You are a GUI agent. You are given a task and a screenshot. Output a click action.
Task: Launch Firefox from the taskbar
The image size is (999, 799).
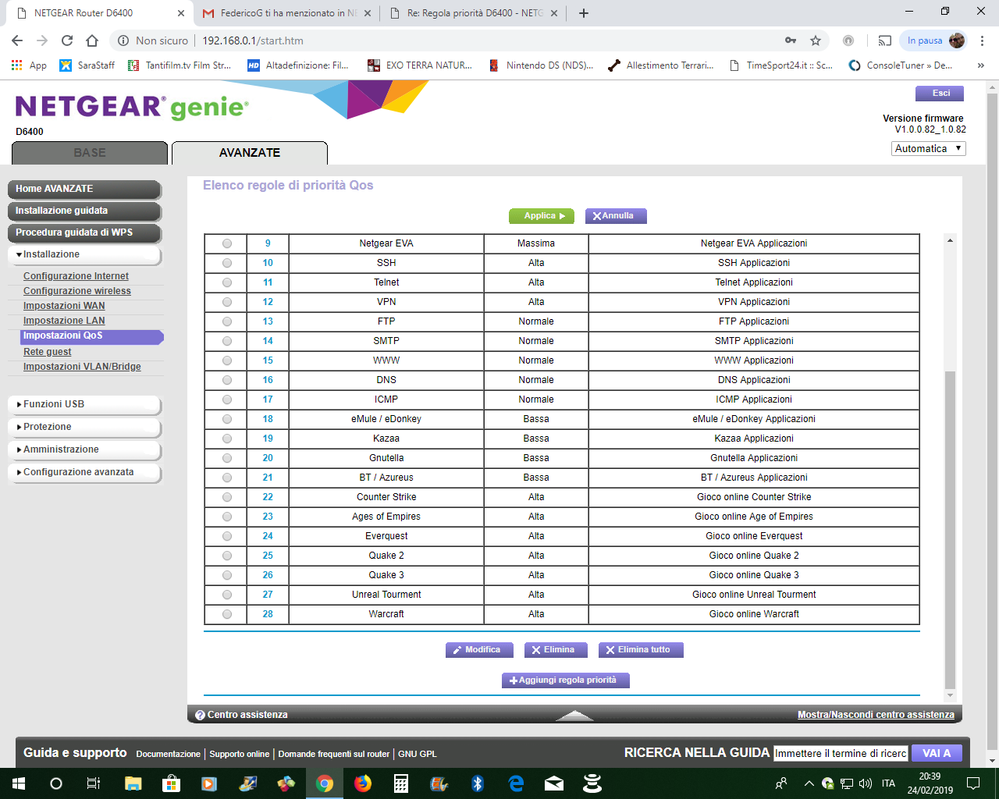point(363,784)
